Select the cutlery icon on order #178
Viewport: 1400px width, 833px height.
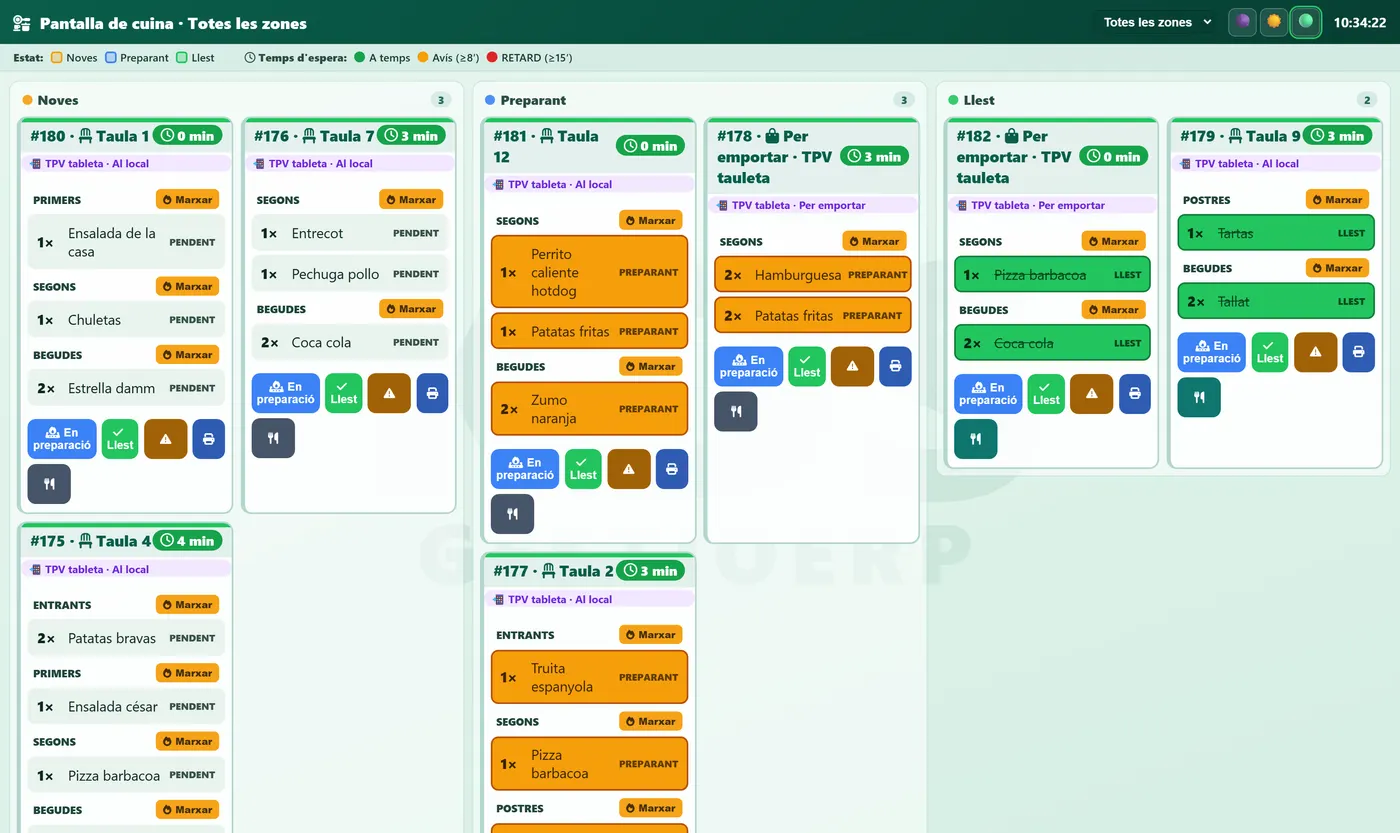pos(736,411)
